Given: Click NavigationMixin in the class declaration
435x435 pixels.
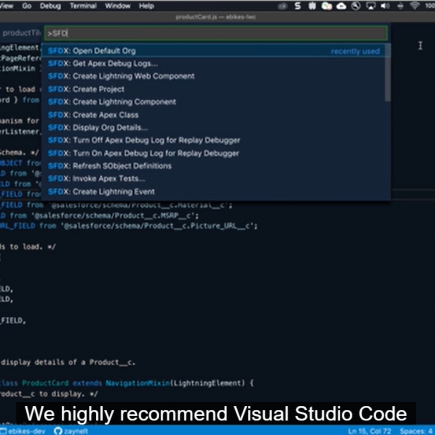Looking at the screenshot, I should point(138,383).
